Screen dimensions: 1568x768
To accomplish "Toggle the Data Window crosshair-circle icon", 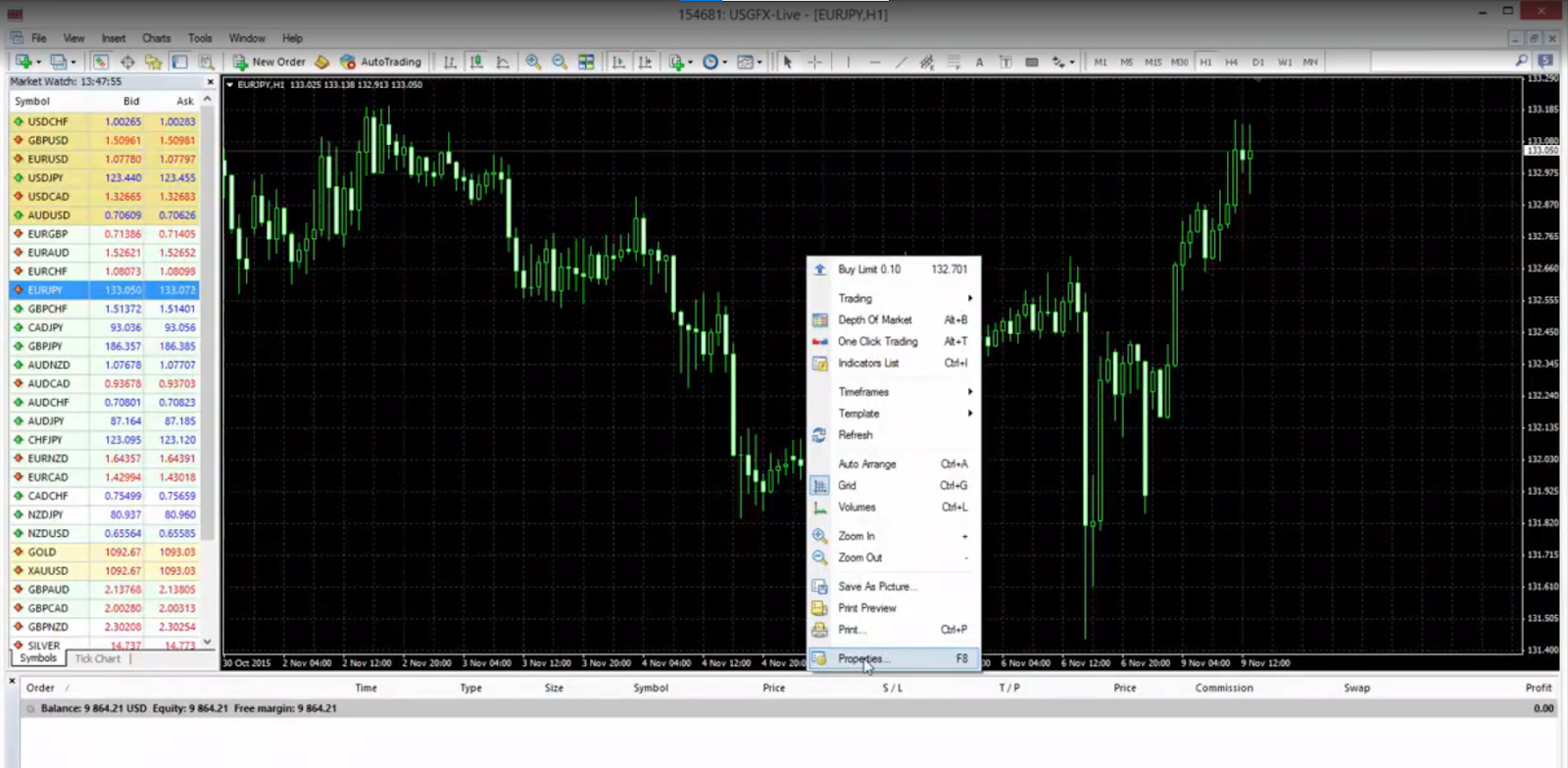I will (x=127, y=62).
